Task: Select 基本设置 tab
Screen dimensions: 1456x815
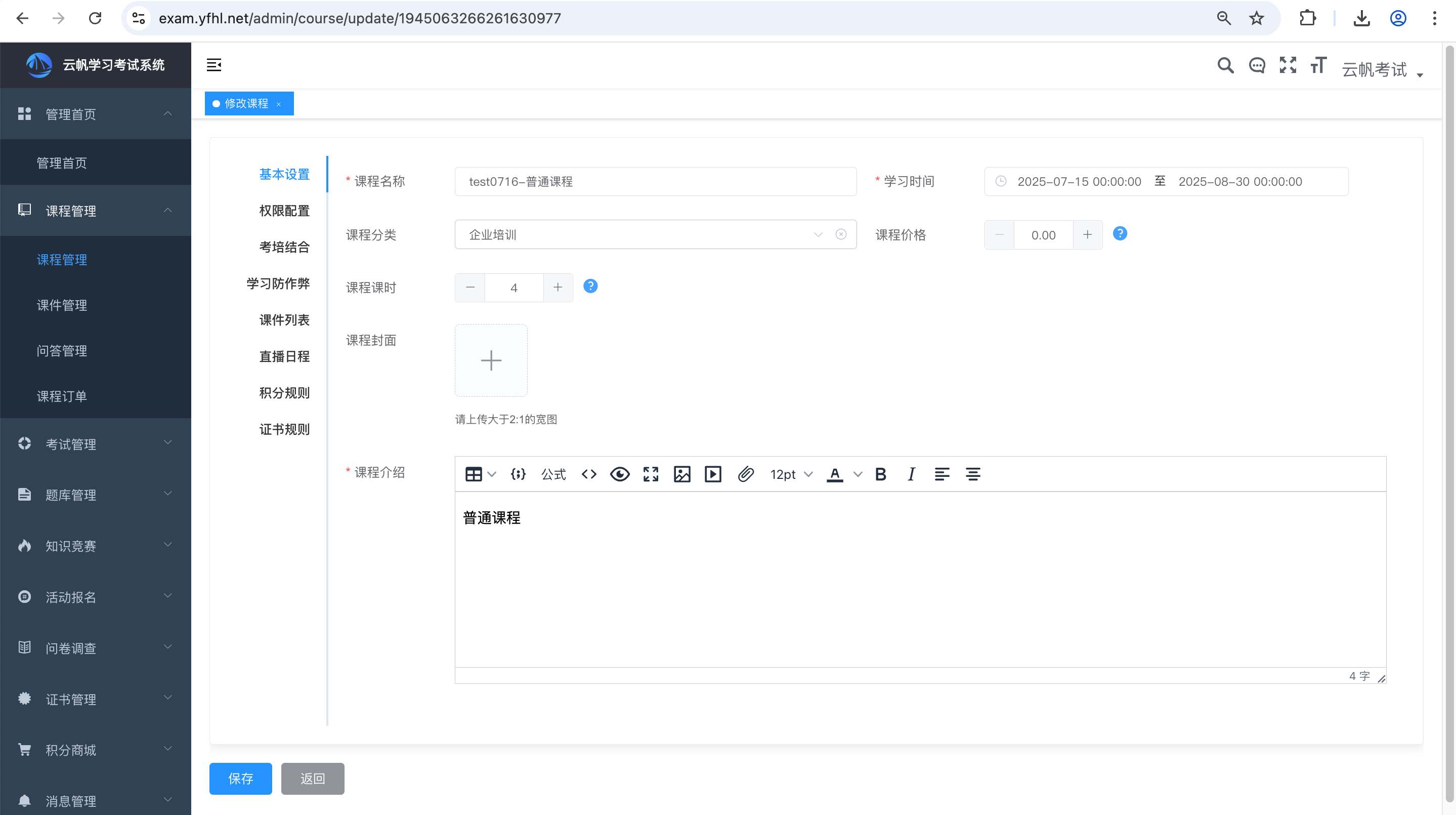Action: pyautogui.click(x=284, y=174)
